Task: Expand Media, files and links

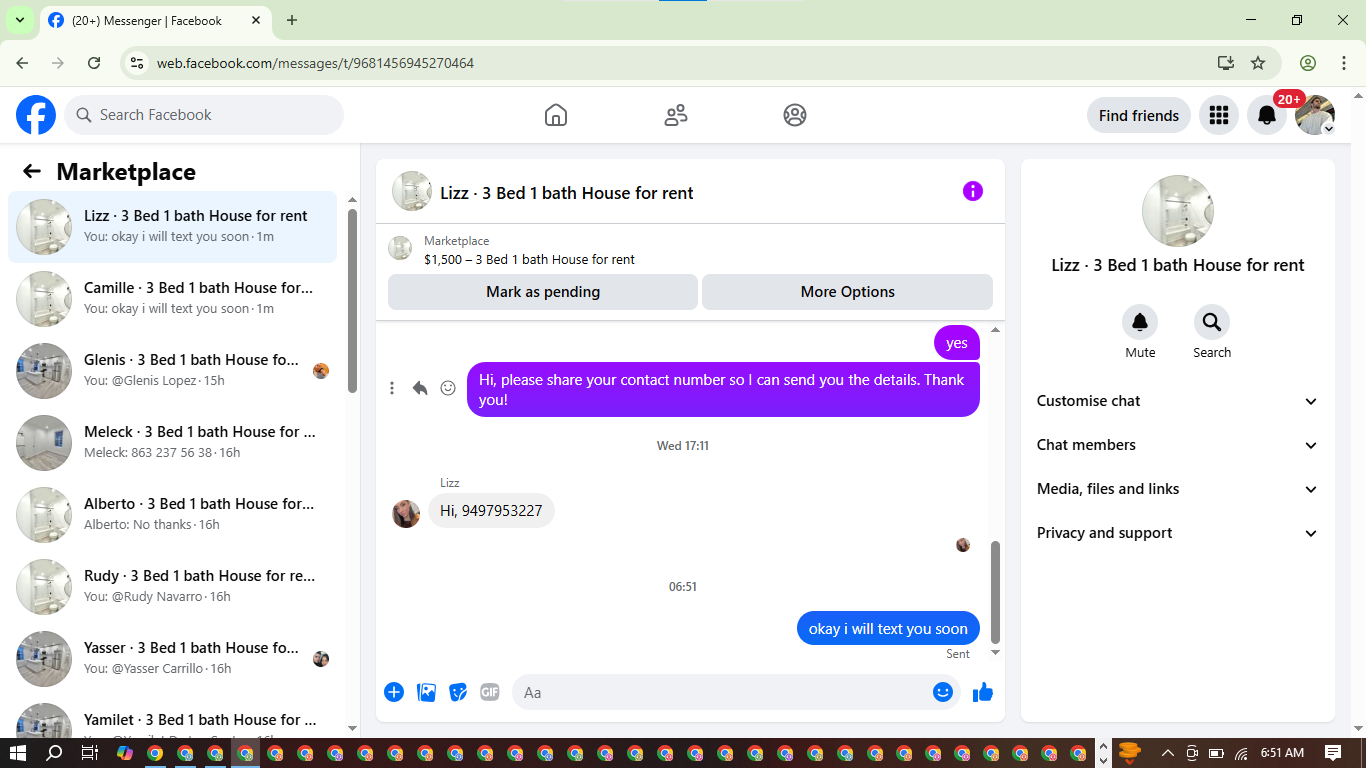Action: tap(1178, 489)
